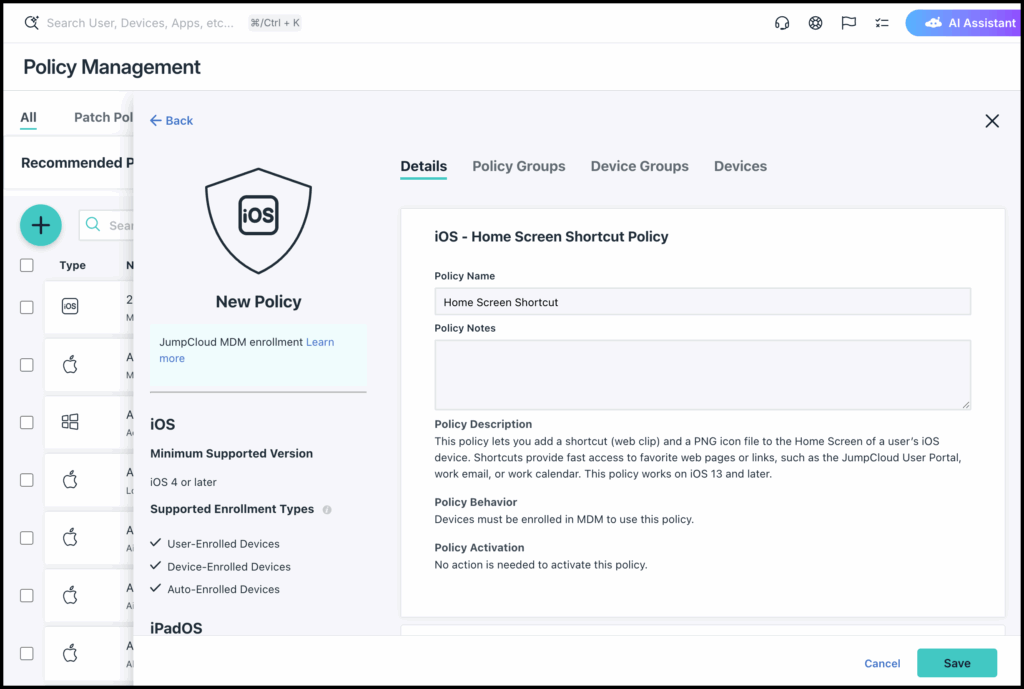Check the box for the iOS policy row
The width and height of the screenshot is (1024, 689).
27,307
